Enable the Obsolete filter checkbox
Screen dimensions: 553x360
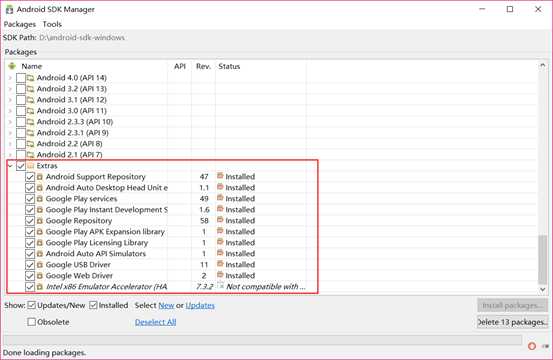click(x=31, y=322)
